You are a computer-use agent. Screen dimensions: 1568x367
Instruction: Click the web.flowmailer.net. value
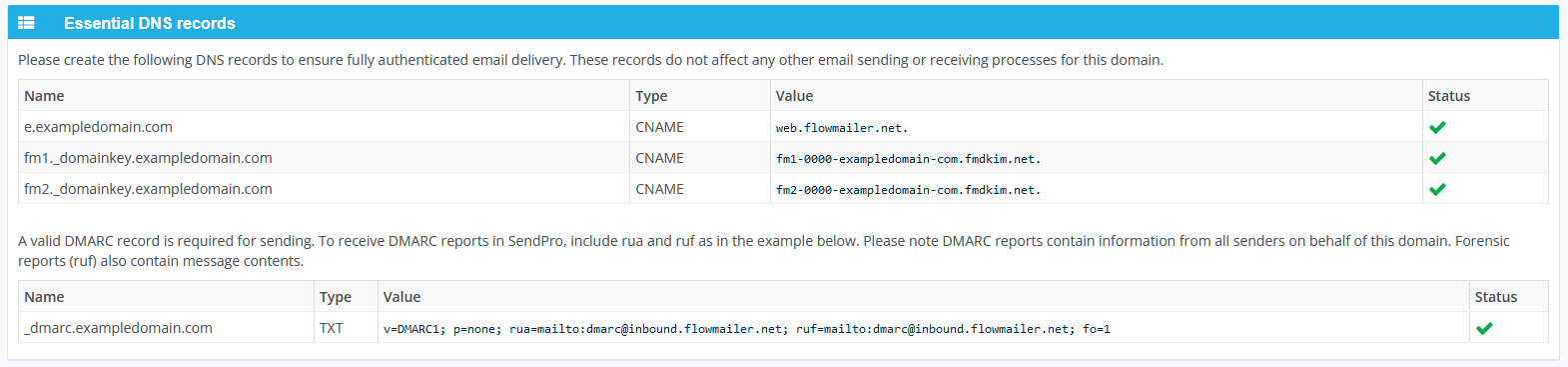pyautogui.click(x=841, y=128)
